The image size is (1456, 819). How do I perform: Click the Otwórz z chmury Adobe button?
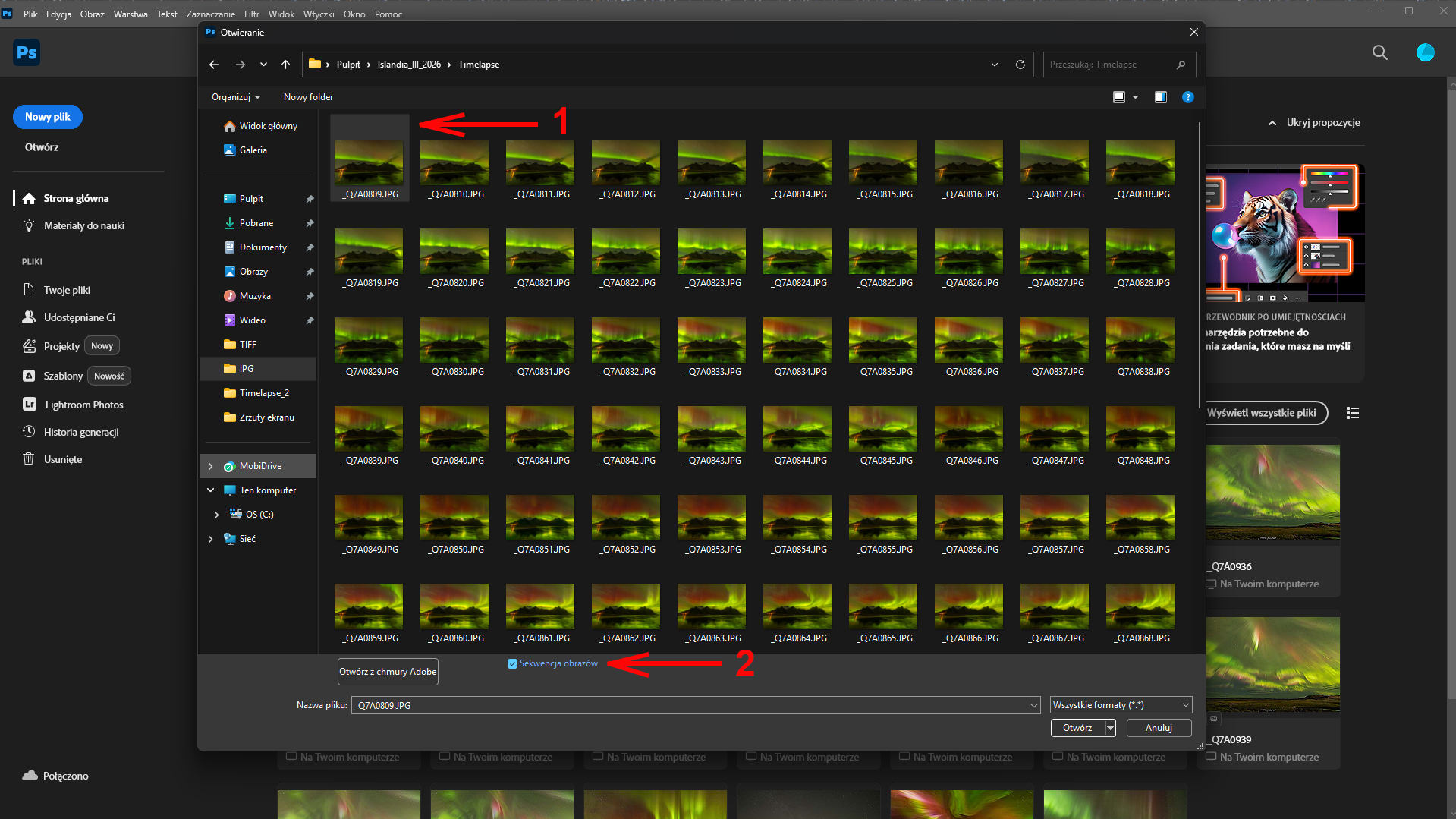[x=388, y=672]
